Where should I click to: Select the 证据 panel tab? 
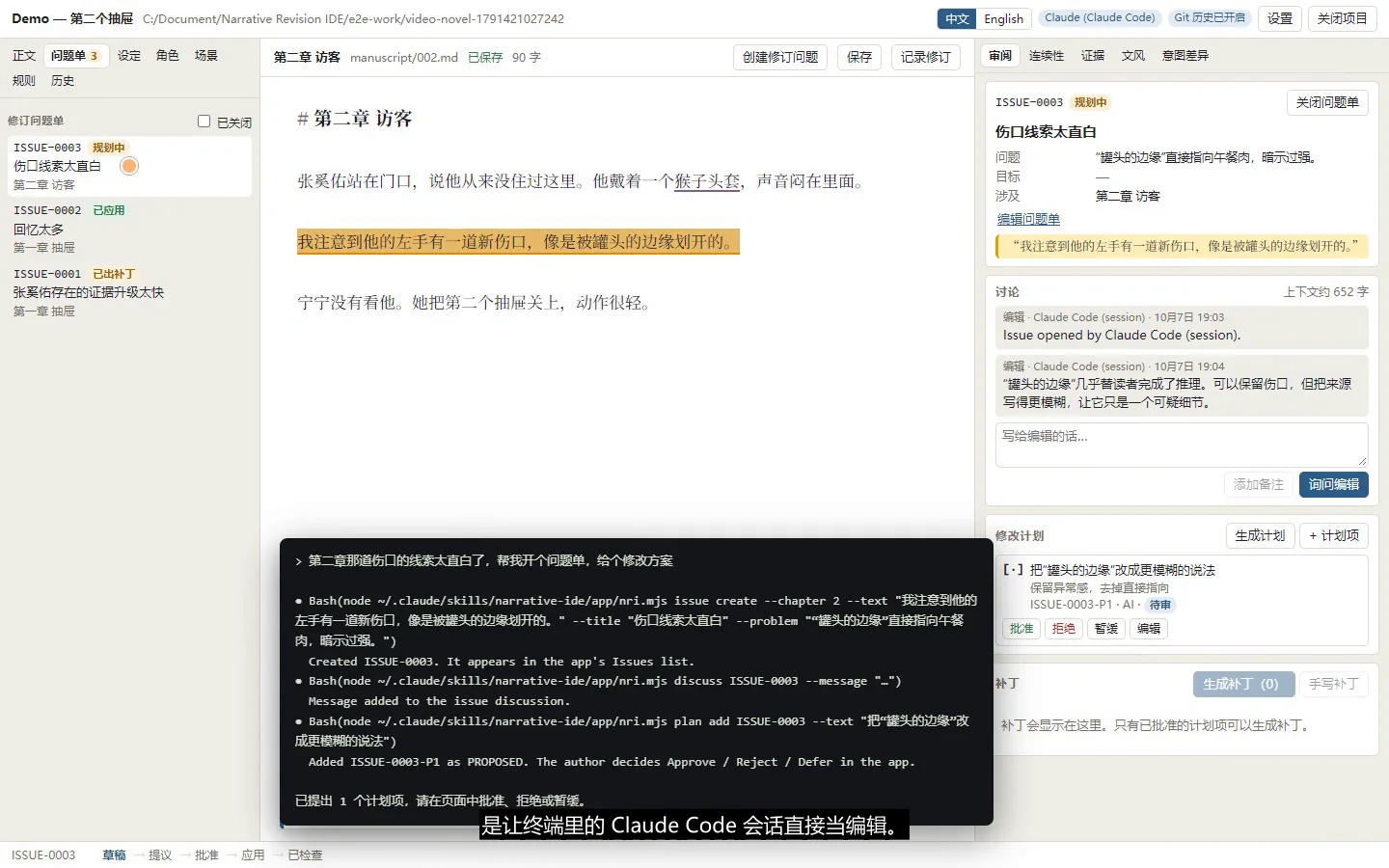click(x=1093, y=56)
